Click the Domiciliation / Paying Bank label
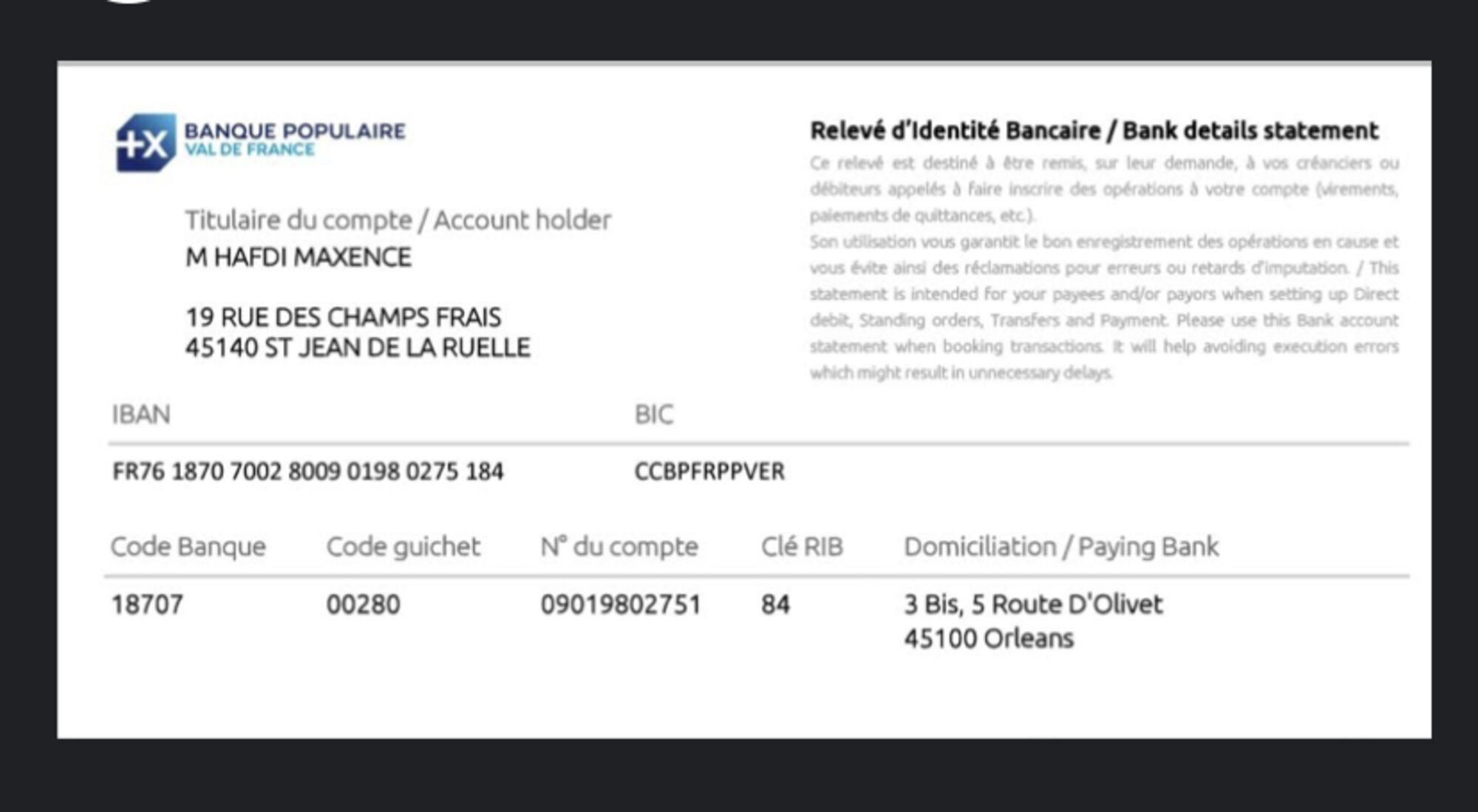 [1061, 547]
